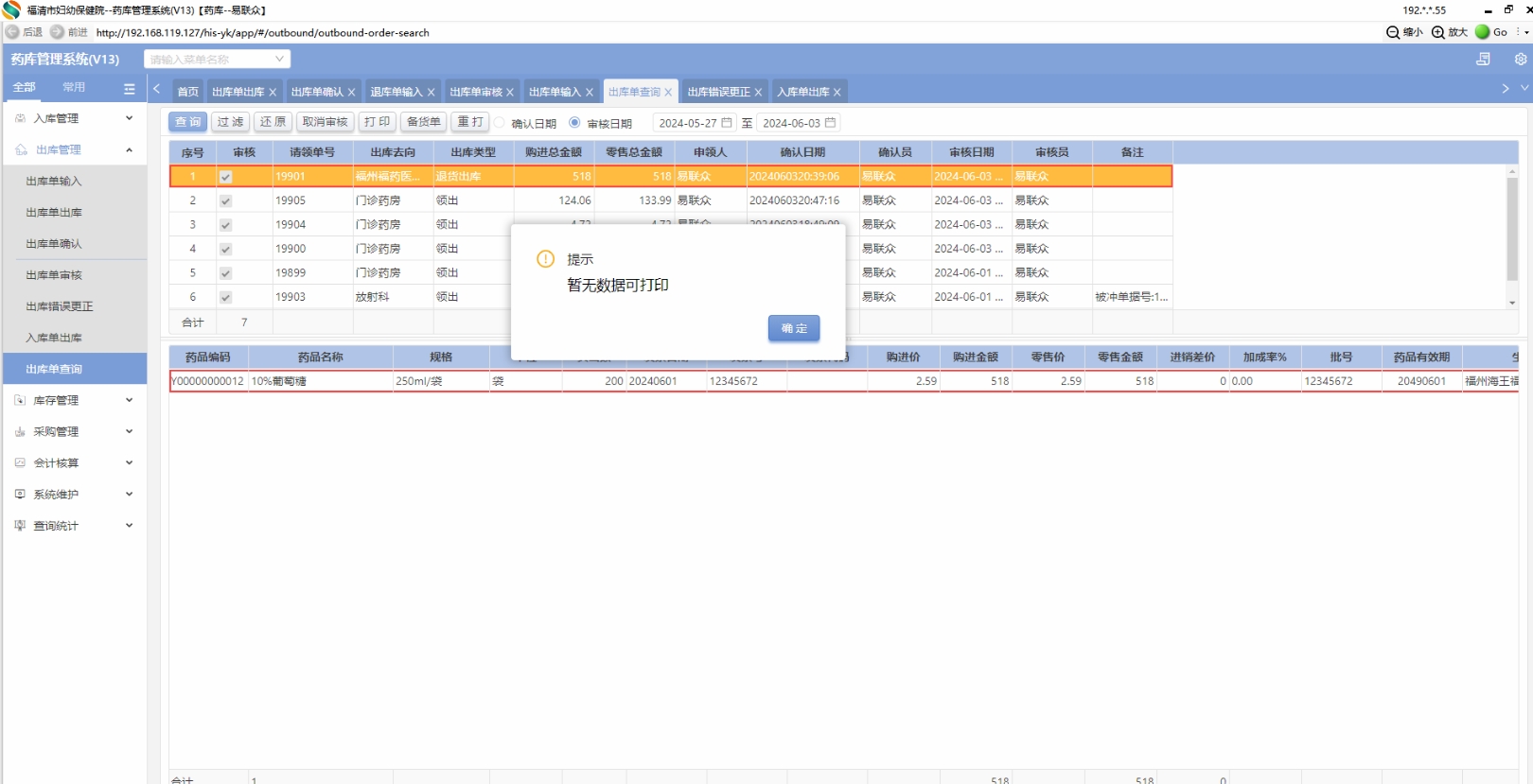Click the 缩小 zoom-out magnifier icon

(x=1393, y=32)
